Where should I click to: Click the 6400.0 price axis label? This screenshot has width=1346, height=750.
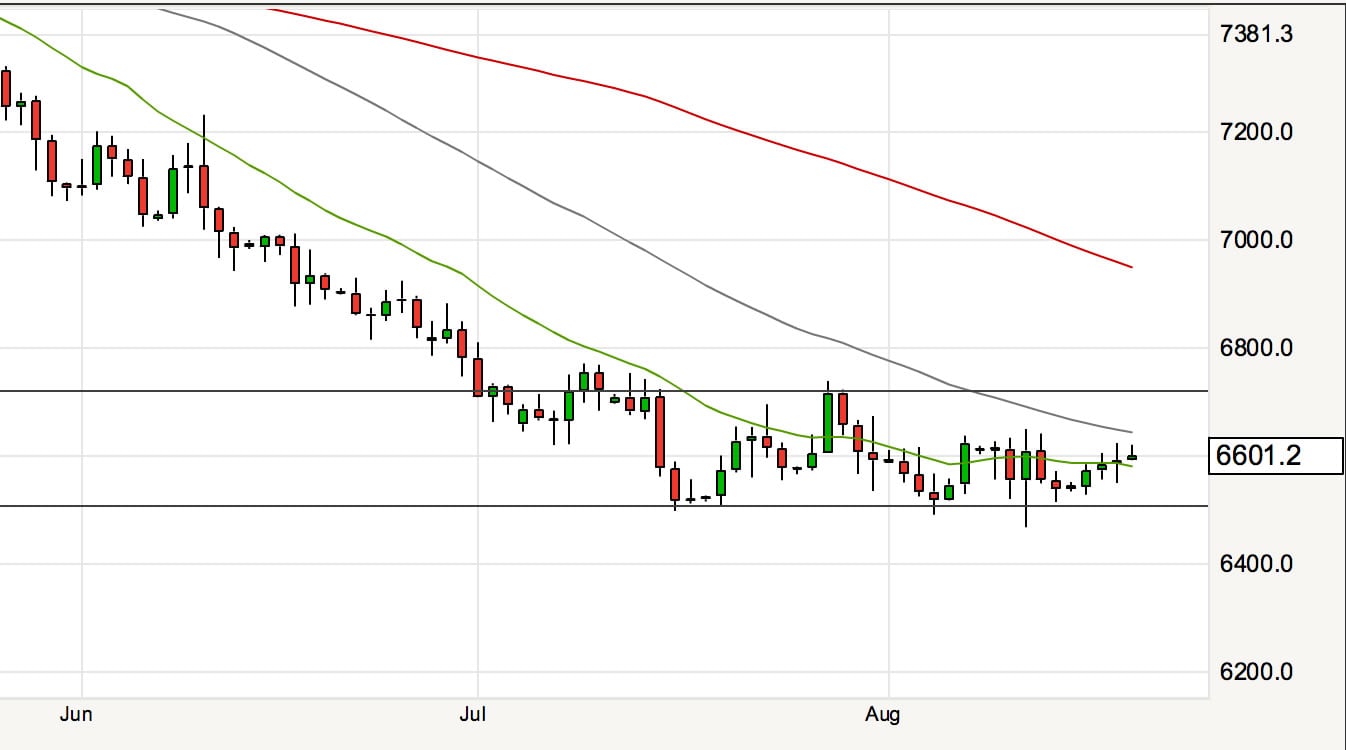tap(1256, 564)
